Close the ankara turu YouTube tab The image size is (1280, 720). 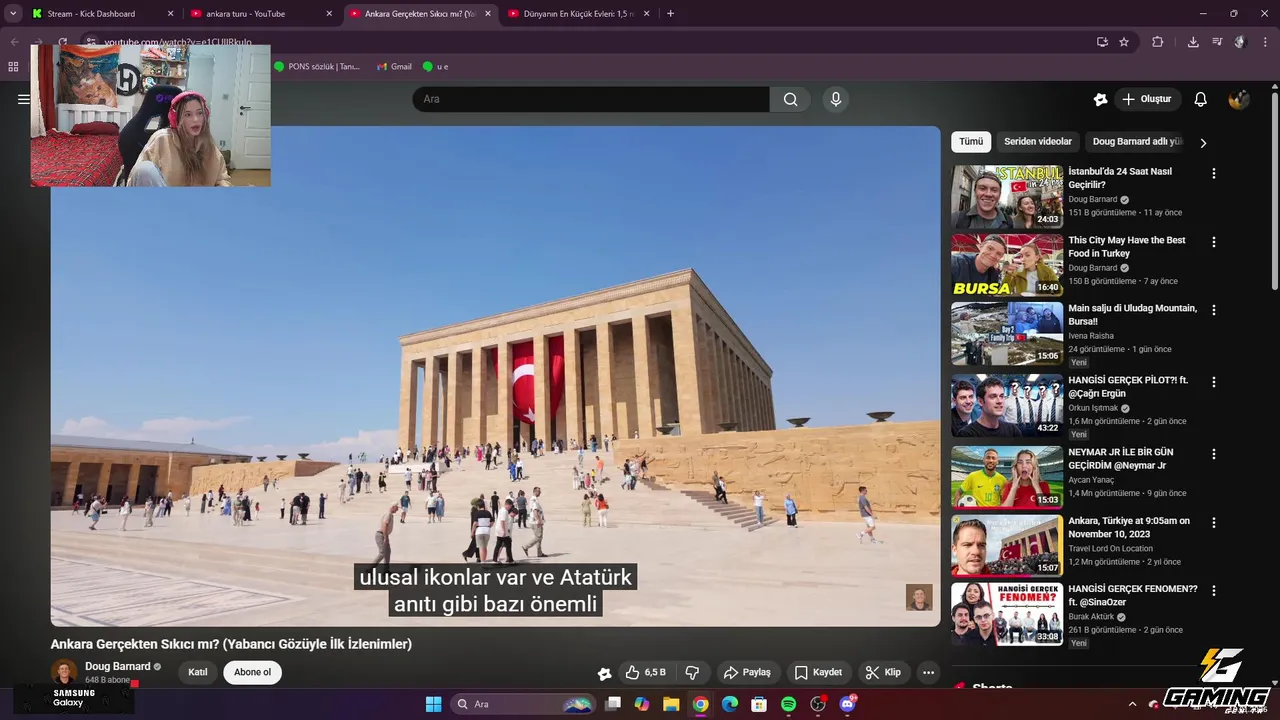[329, 14]
